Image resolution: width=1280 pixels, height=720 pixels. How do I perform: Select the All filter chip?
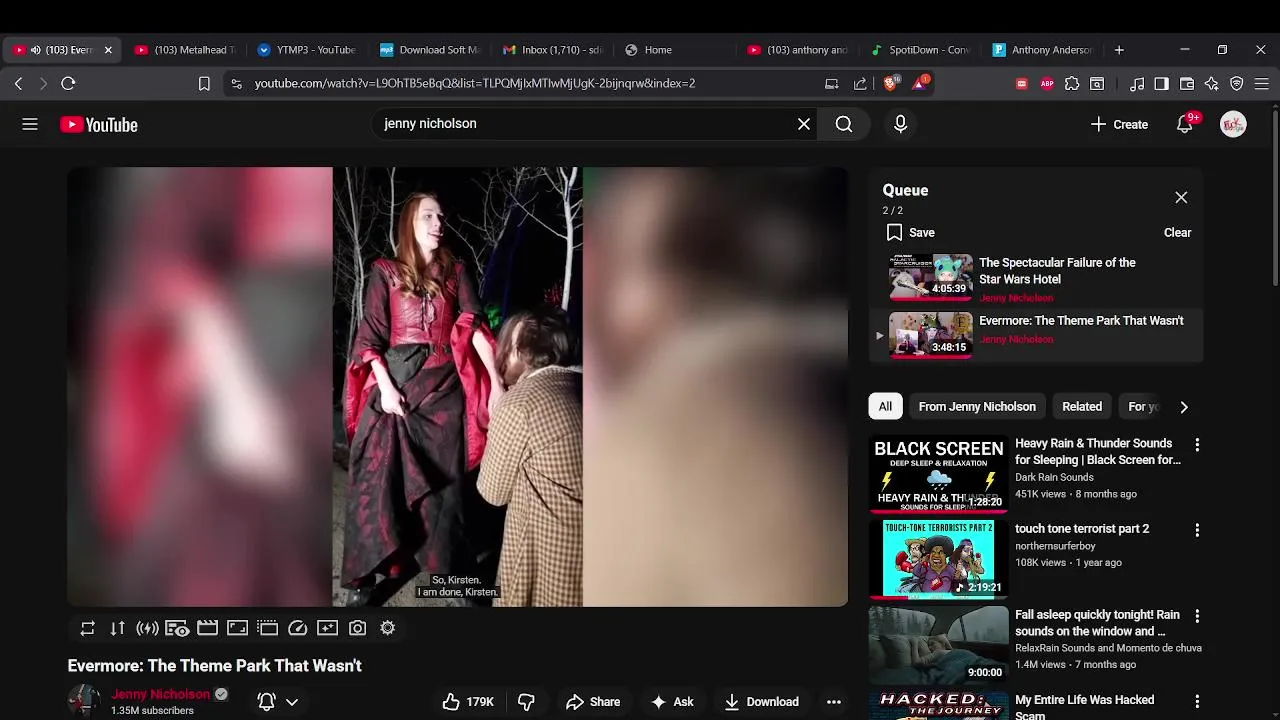(x=885, y=407)
